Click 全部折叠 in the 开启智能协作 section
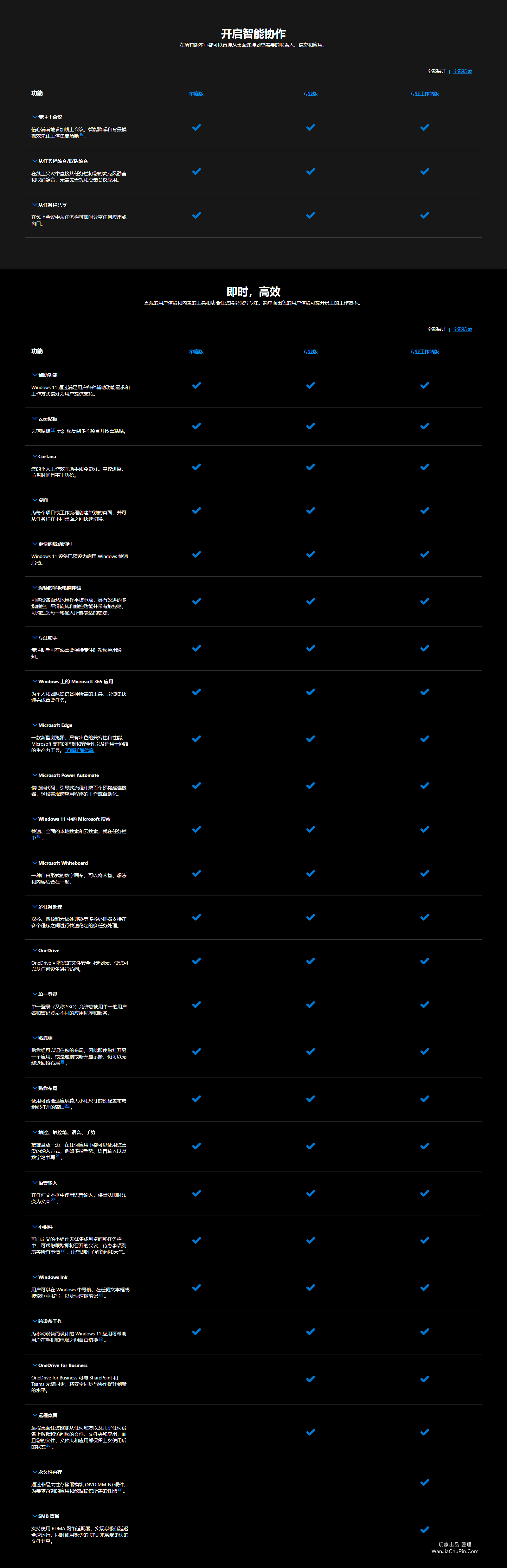Viewport: 507px width, 1568px height. [x=463, y=71]
